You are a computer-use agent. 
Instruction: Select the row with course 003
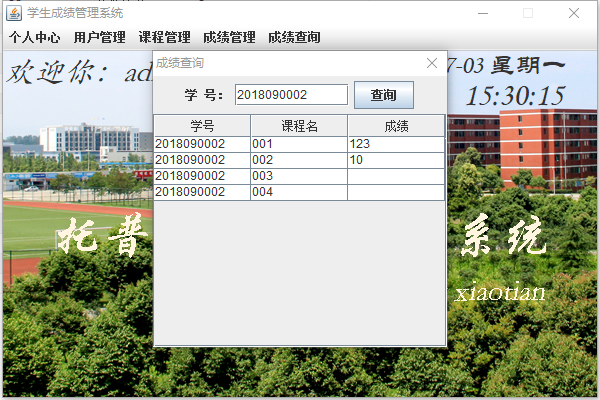pyautogui.click(x=299, y=176)
